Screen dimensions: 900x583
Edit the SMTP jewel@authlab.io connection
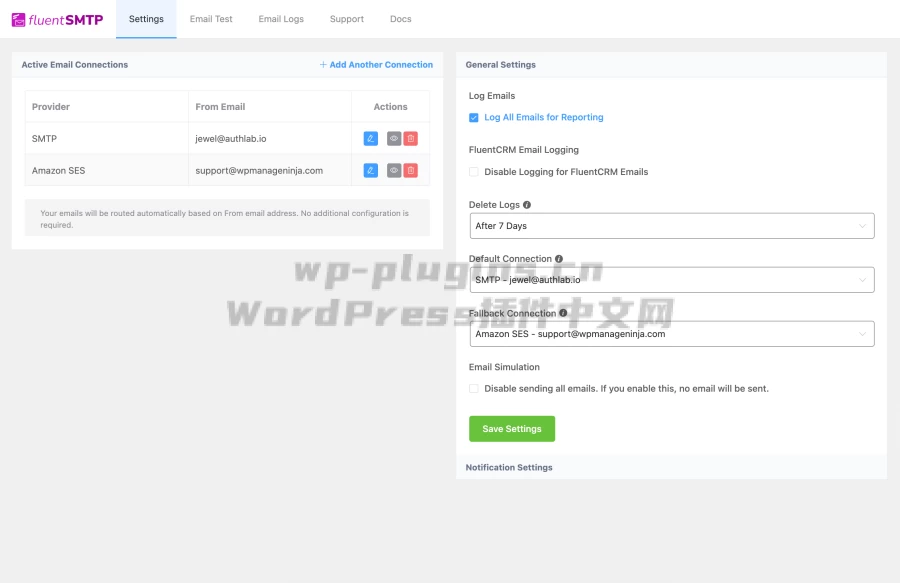(371, 138)
